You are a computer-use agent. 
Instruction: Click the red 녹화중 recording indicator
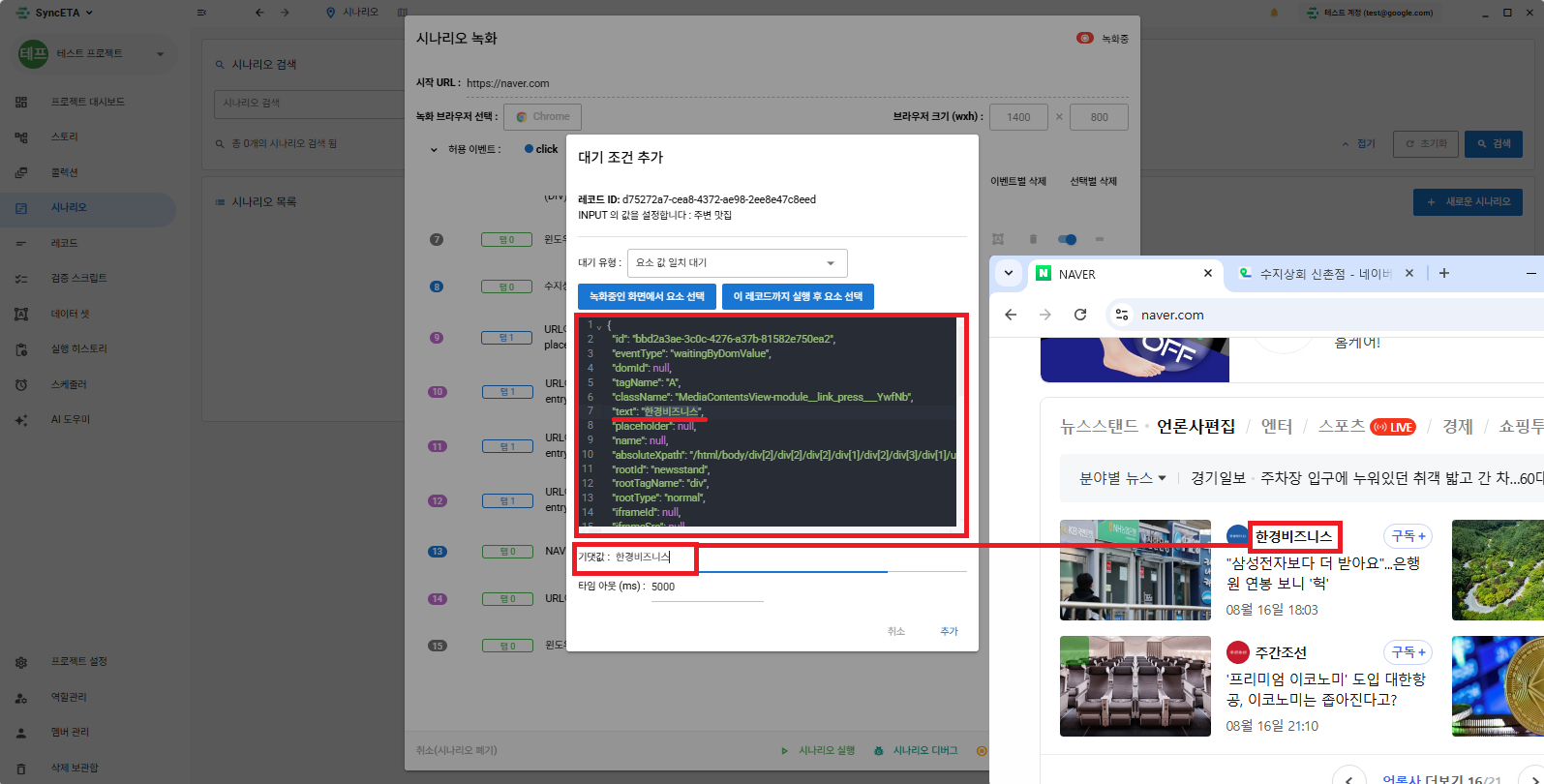tap(1085, 38)
